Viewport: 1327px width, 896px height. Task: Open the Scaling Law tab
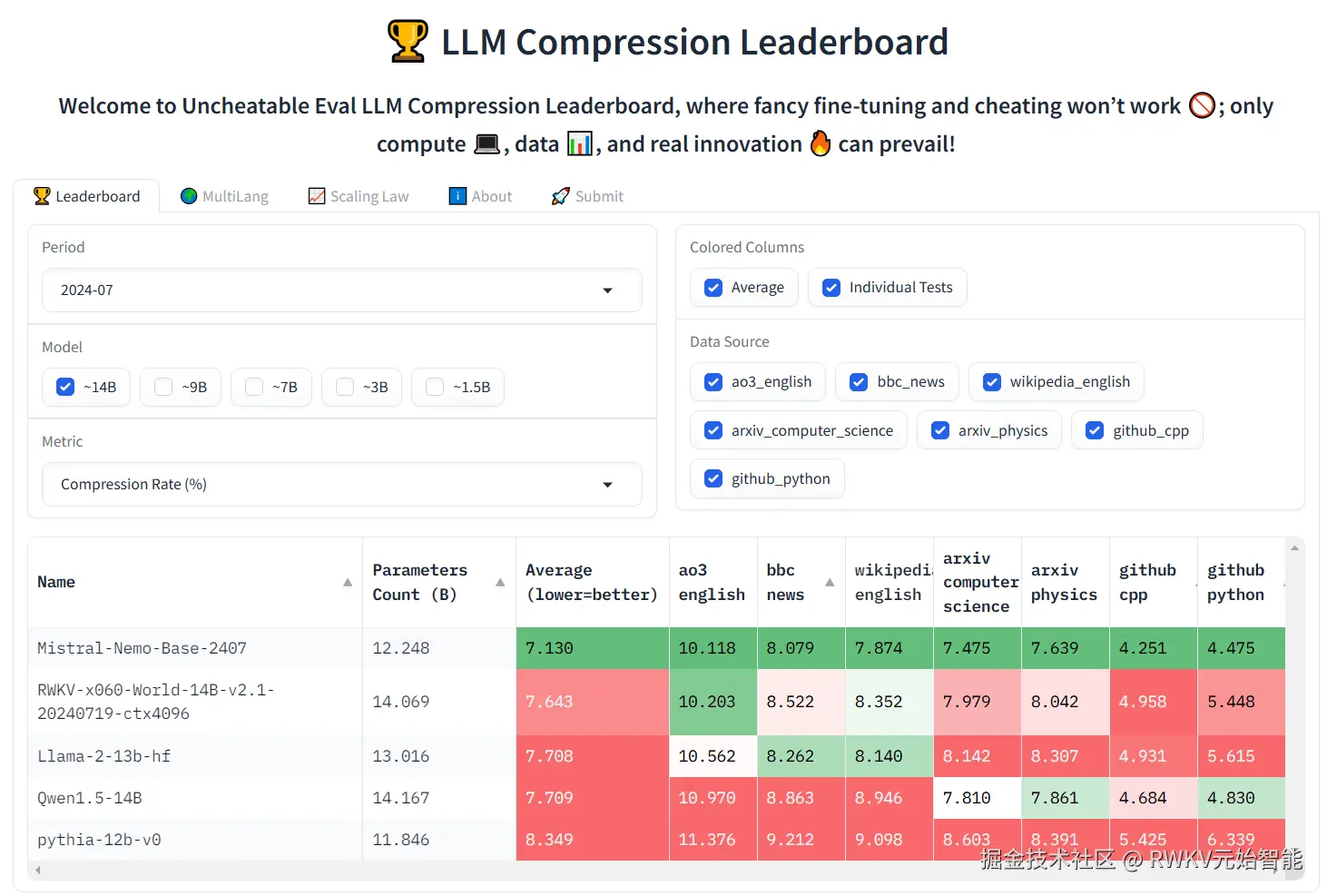coord(359,196)
